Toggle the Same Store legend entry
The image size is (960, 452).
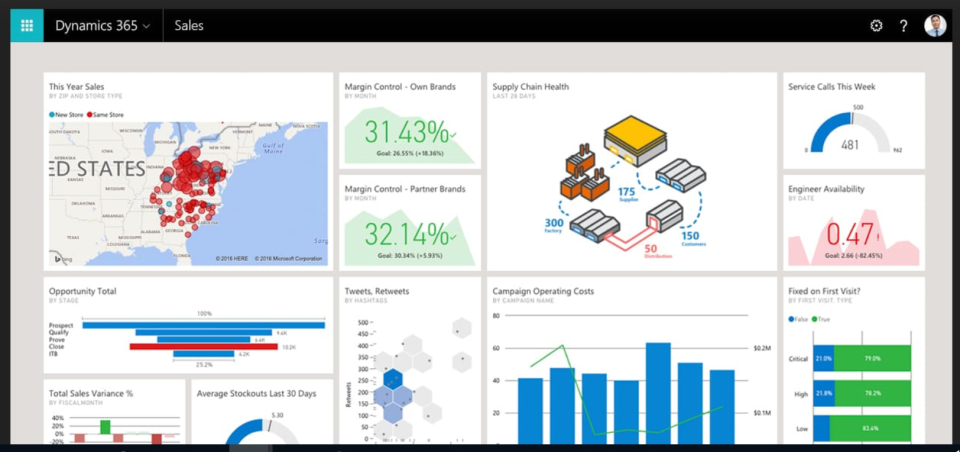[x=110, y=115]
